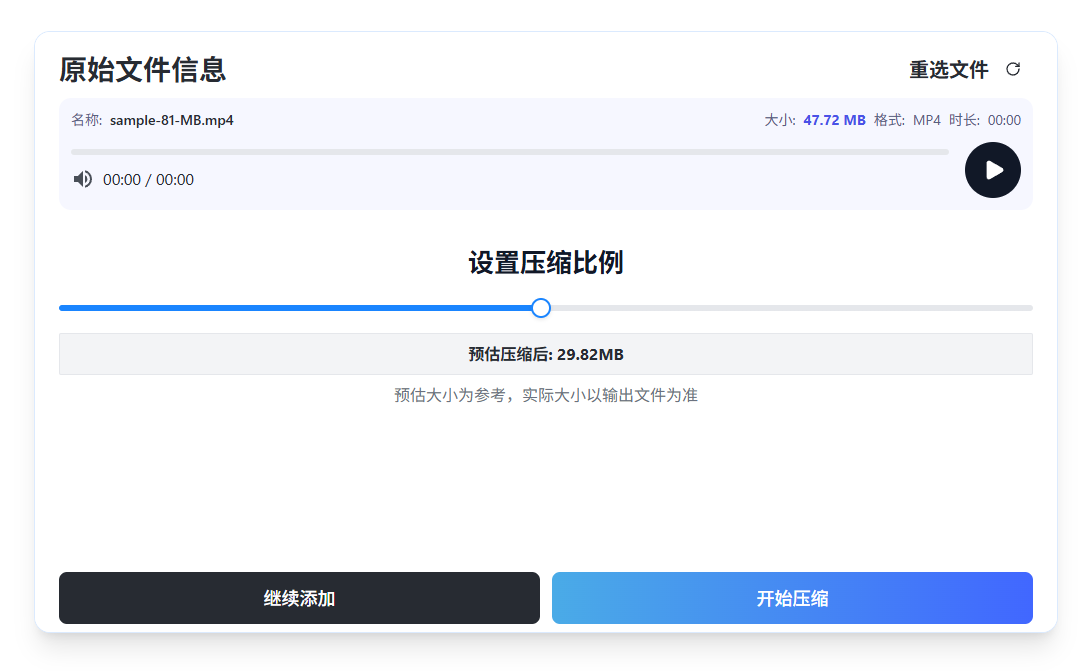Click the compression ratio slider handle
Viewport: 1088px width, 671px height.
coord(541,308)
